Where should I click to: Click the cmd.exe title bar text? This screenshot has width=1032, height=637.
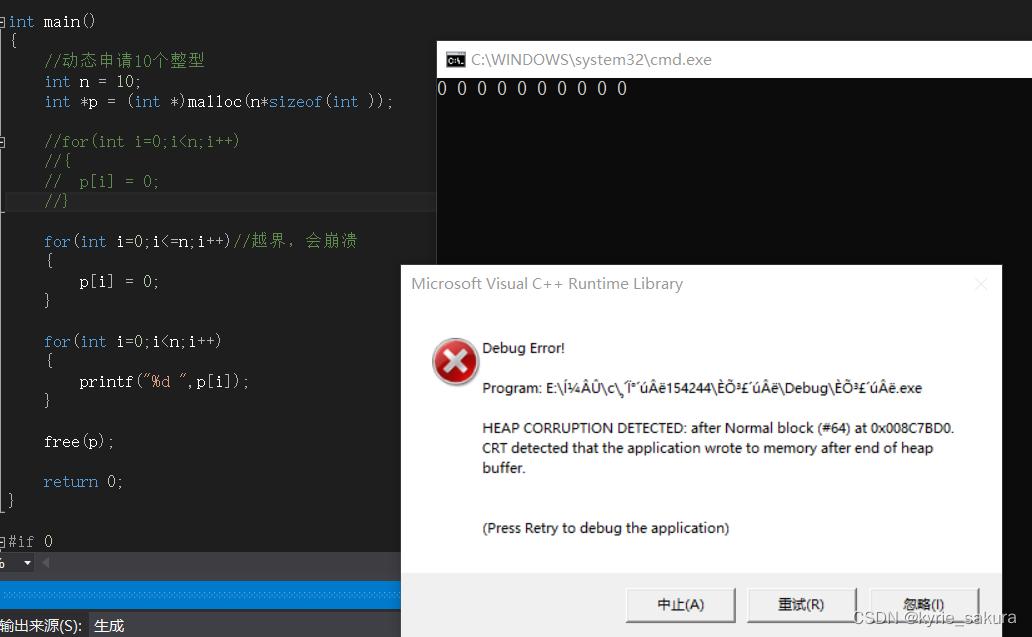(591, 60)
